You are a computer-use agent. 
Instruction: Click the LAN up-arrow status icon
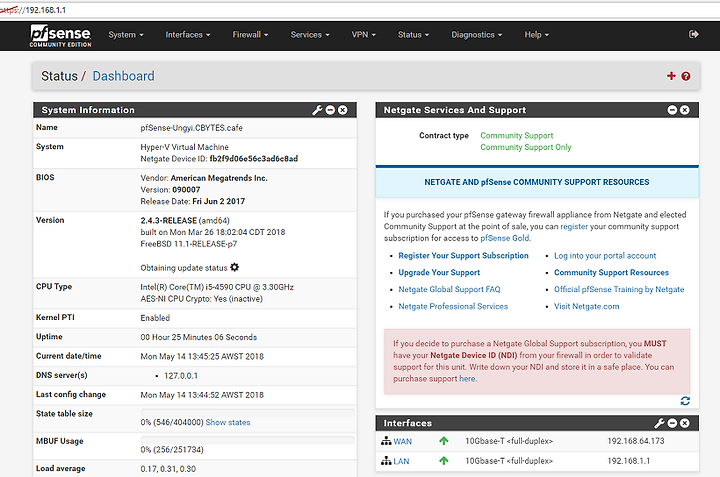444,461
